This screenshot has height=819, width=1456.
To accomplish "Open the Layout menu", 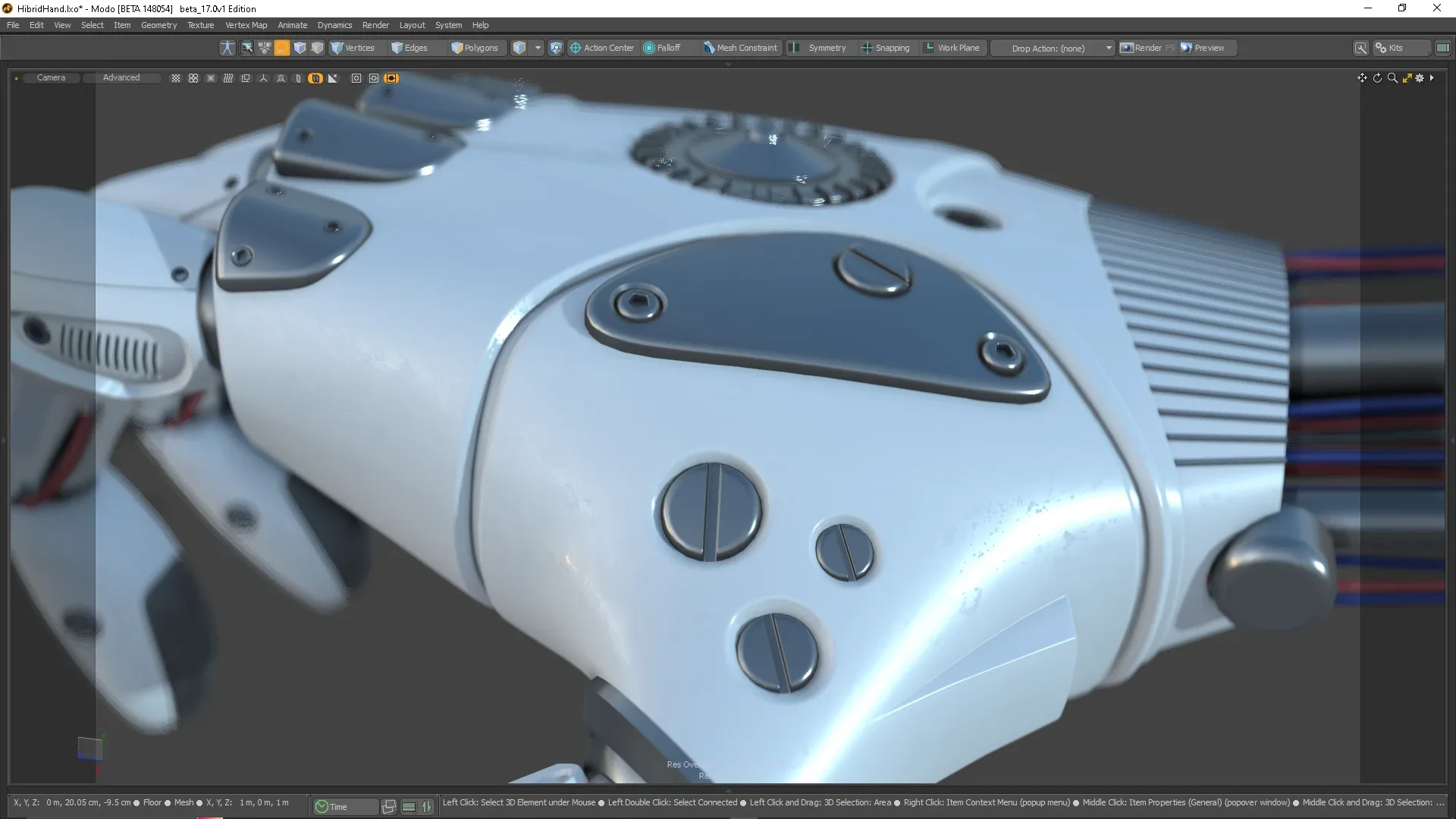I will click(412, 25).
